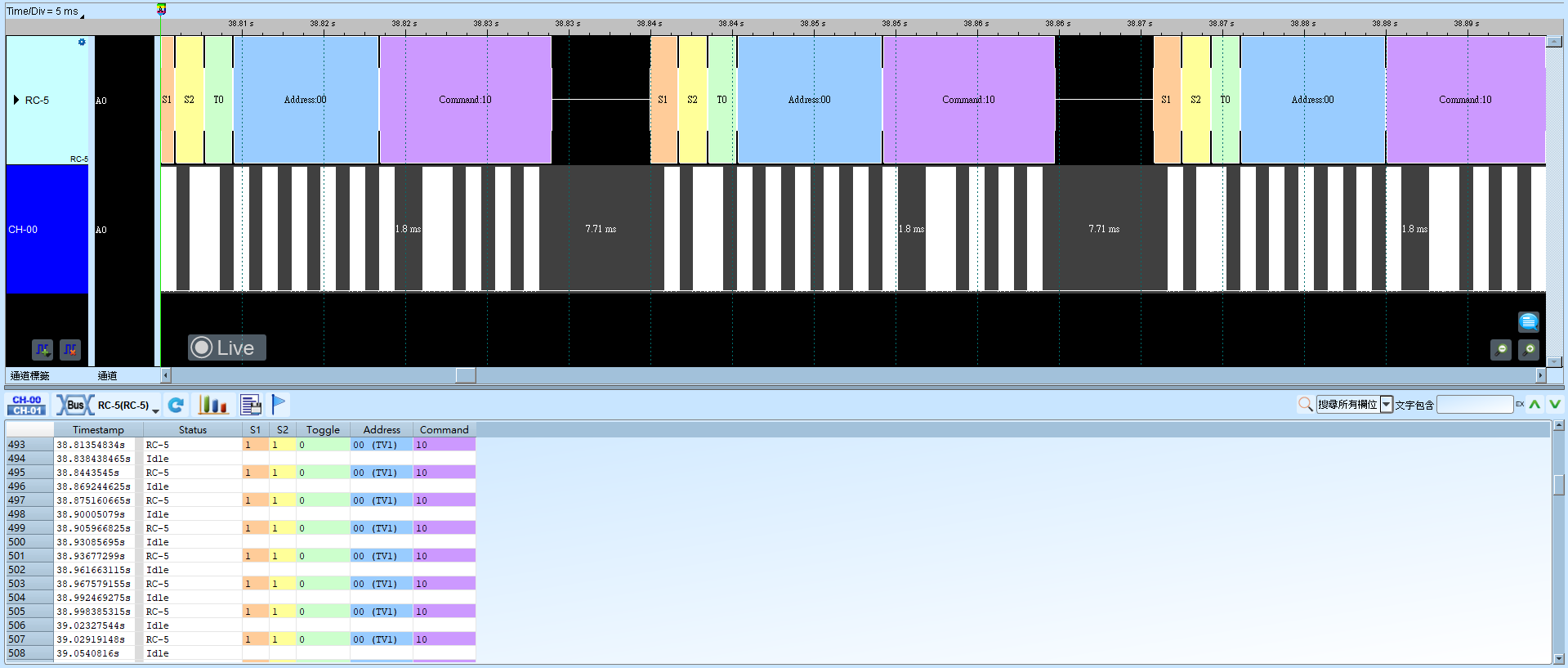1568x668 pixels.
Task: Select timestamp 38.8443545s cell
Action: pyautogui.click(x=95, y=473)
